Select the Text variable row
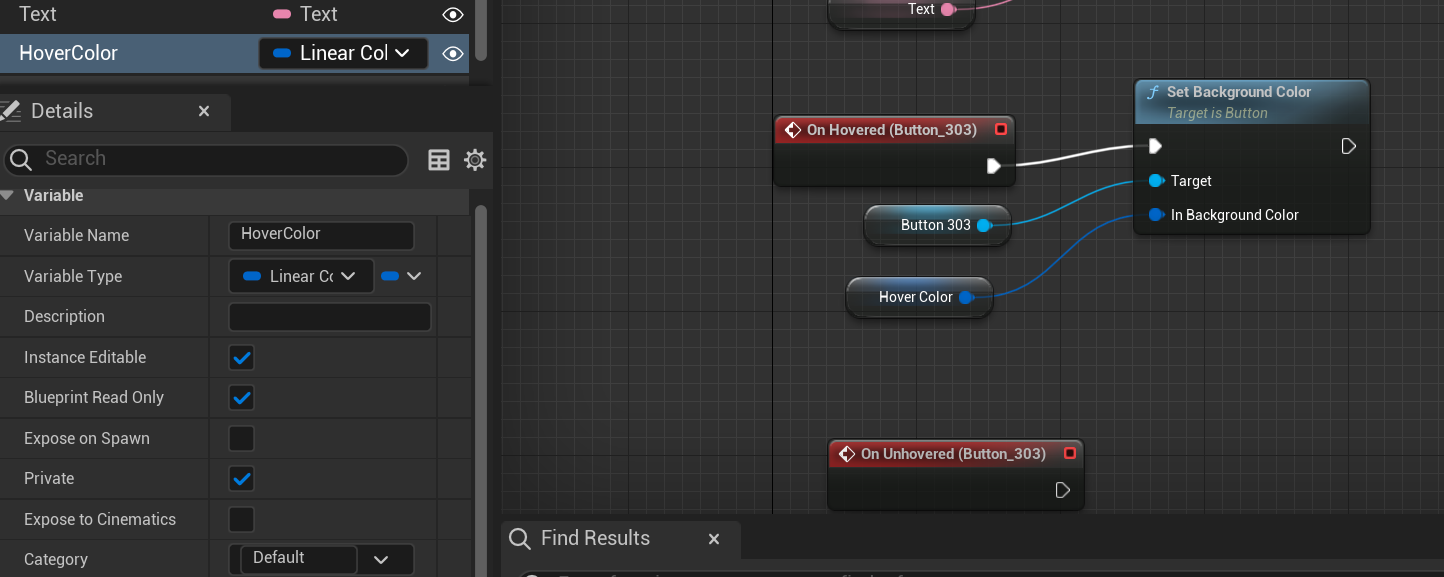The image size is (1444, 577). tap(234, 14)
